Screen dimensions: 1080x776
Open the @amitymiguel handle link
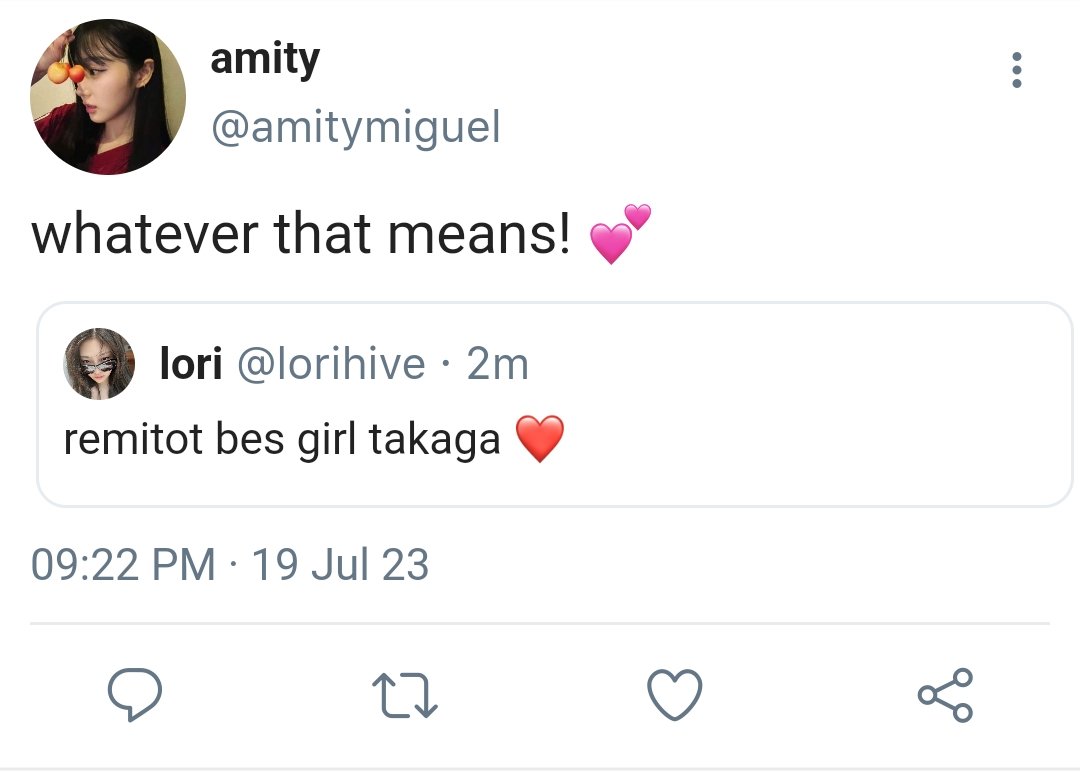pyautogui.click(x=355, y=128)
